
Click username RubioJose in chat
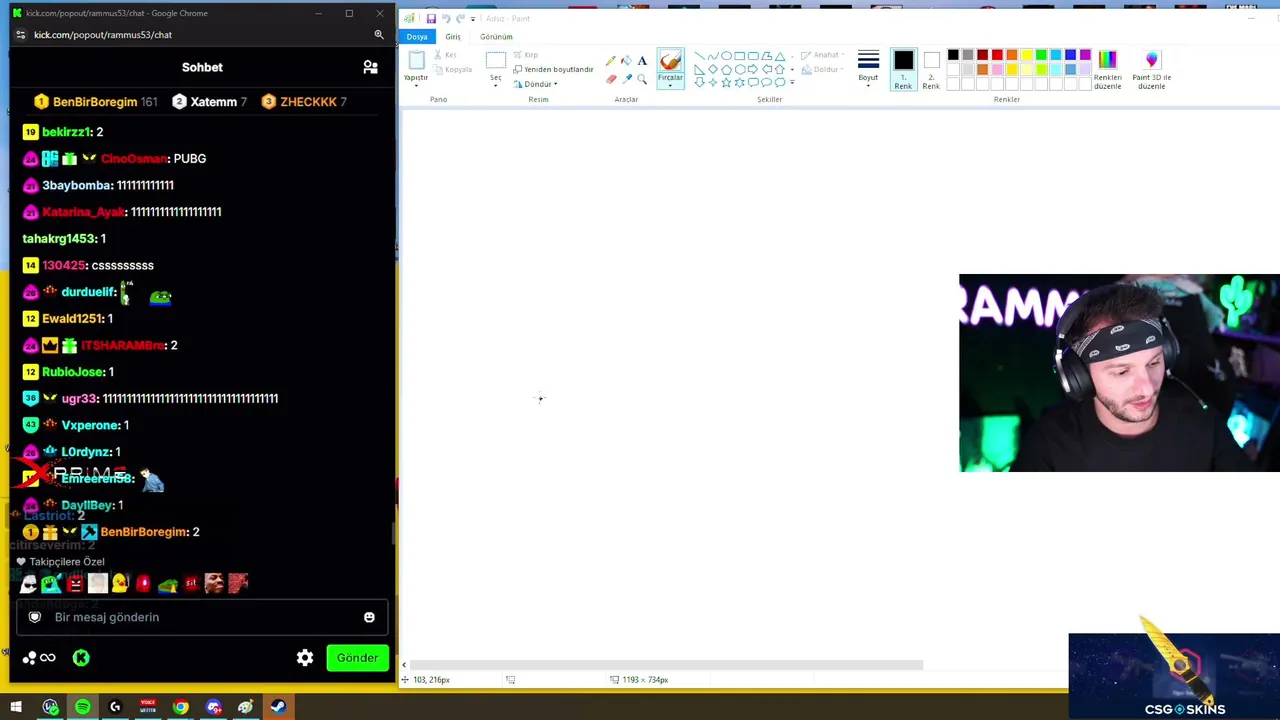click(x=73, y=372)
